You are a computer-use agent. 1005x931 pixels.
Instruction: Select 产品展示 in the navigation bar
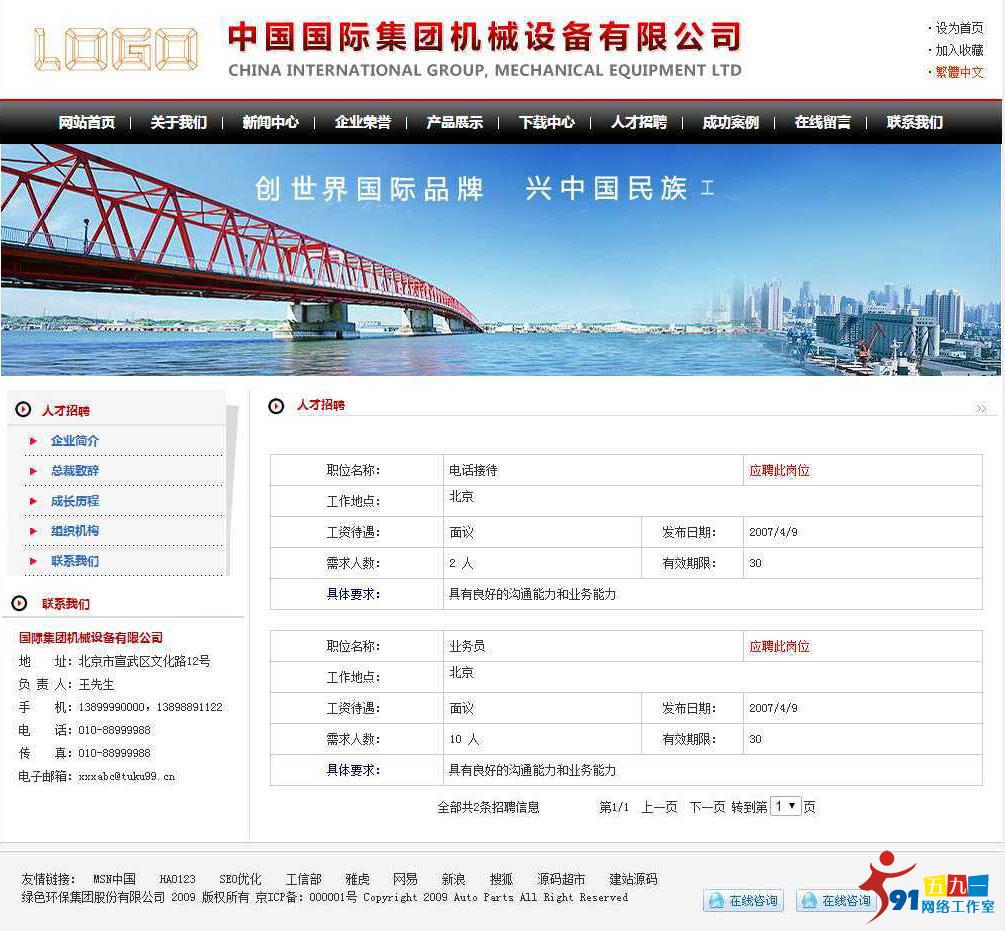(453, 122)
